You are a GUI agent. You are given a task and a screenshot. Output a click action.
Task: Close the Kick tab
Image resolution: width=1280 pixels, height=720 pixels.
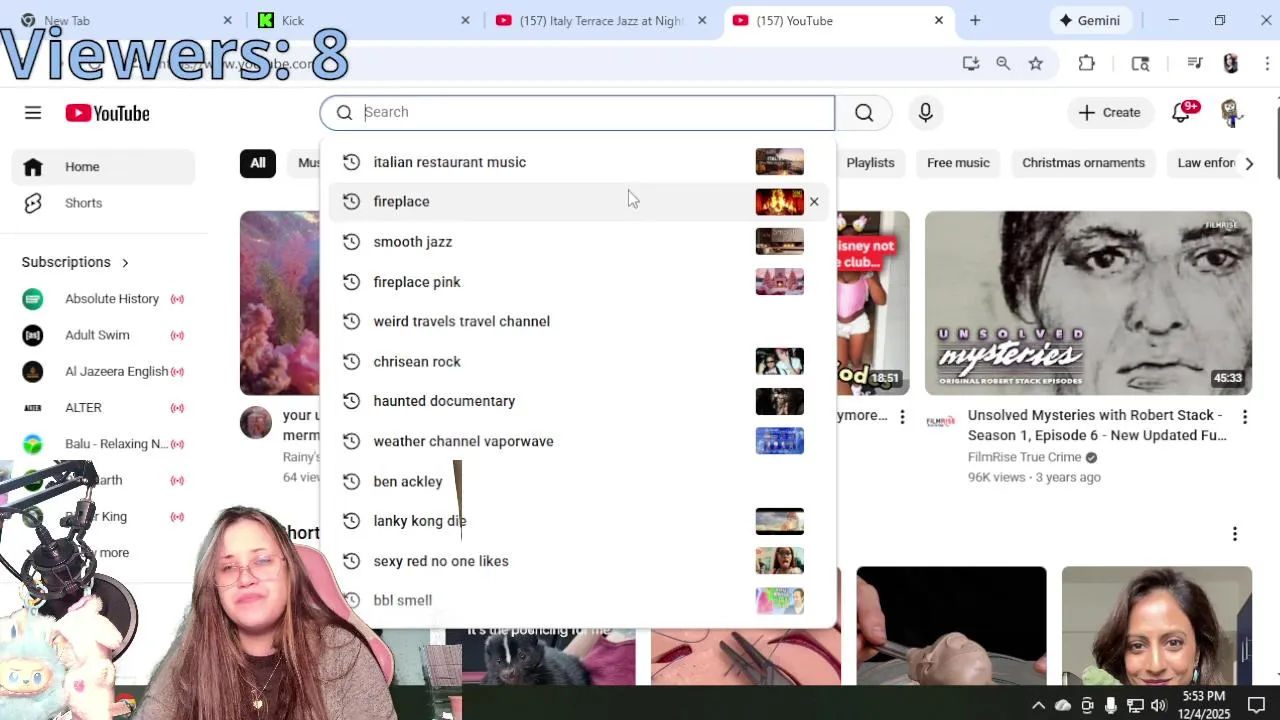(465, 20)
